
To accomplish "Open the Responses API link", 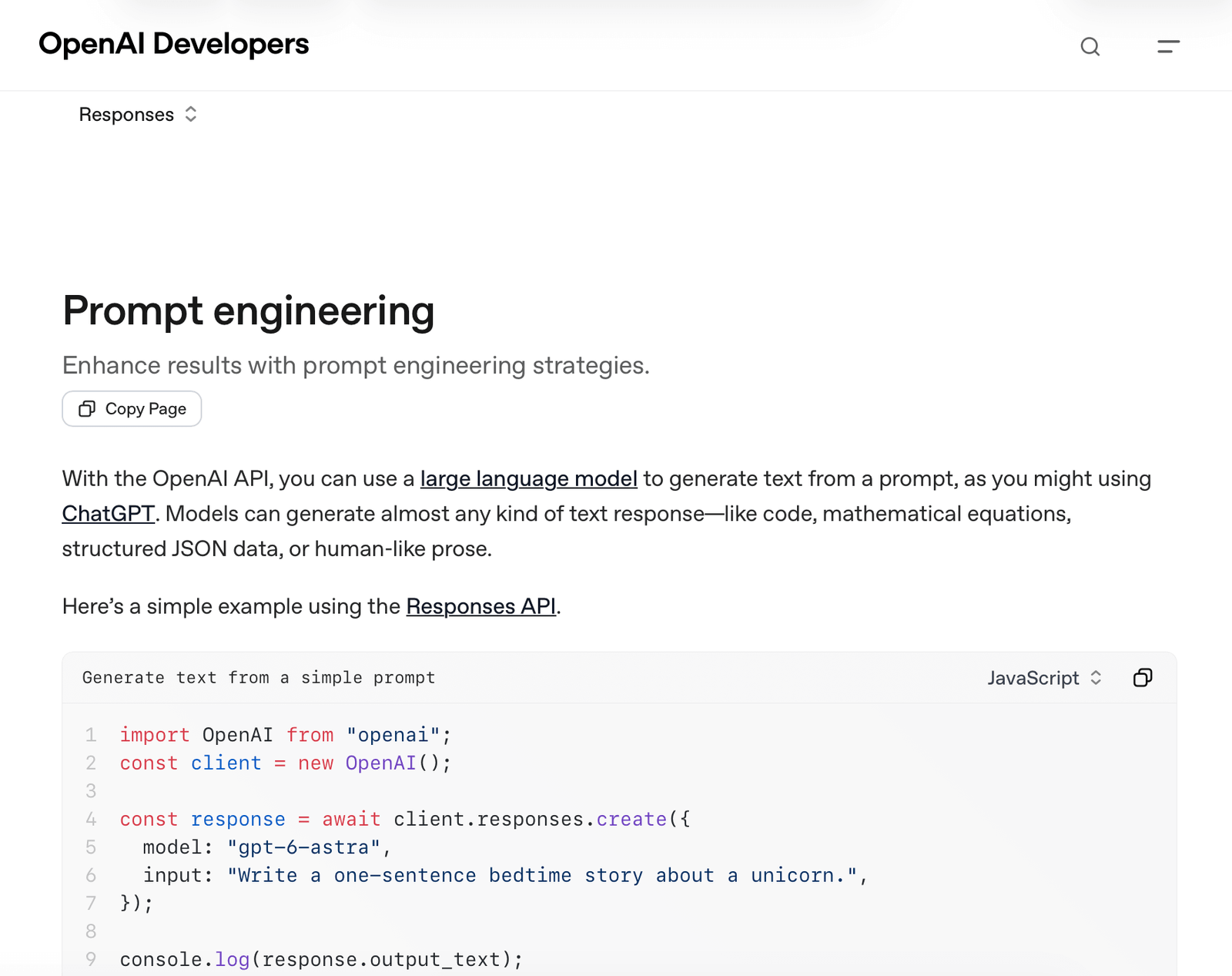I will pos(480,606).
